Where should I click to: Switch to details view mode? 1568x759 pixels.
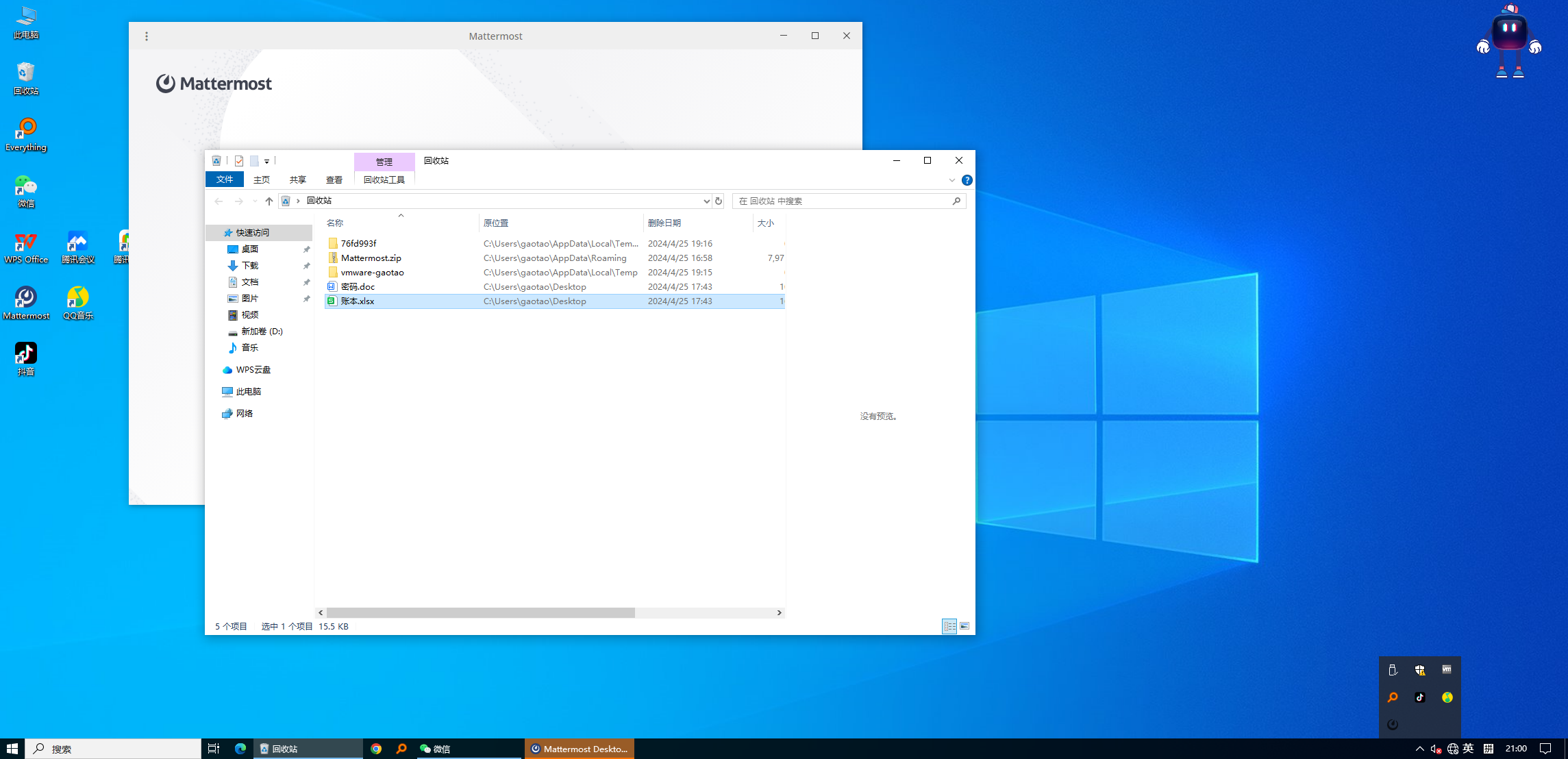[949, 626]
